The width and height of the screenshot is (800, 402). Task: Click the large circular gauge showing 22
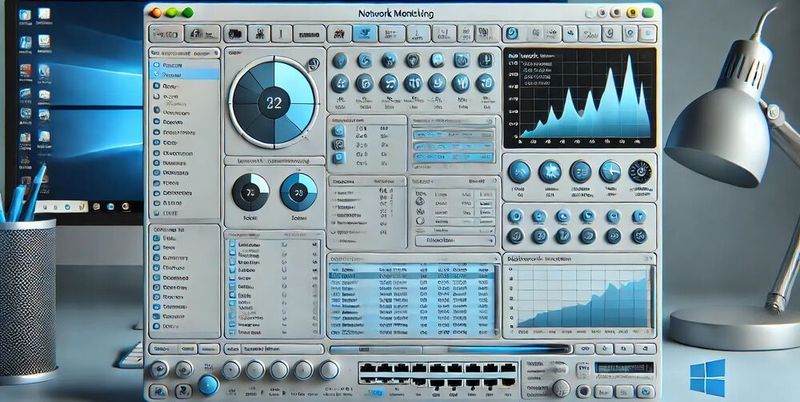(x=273, y=100)
